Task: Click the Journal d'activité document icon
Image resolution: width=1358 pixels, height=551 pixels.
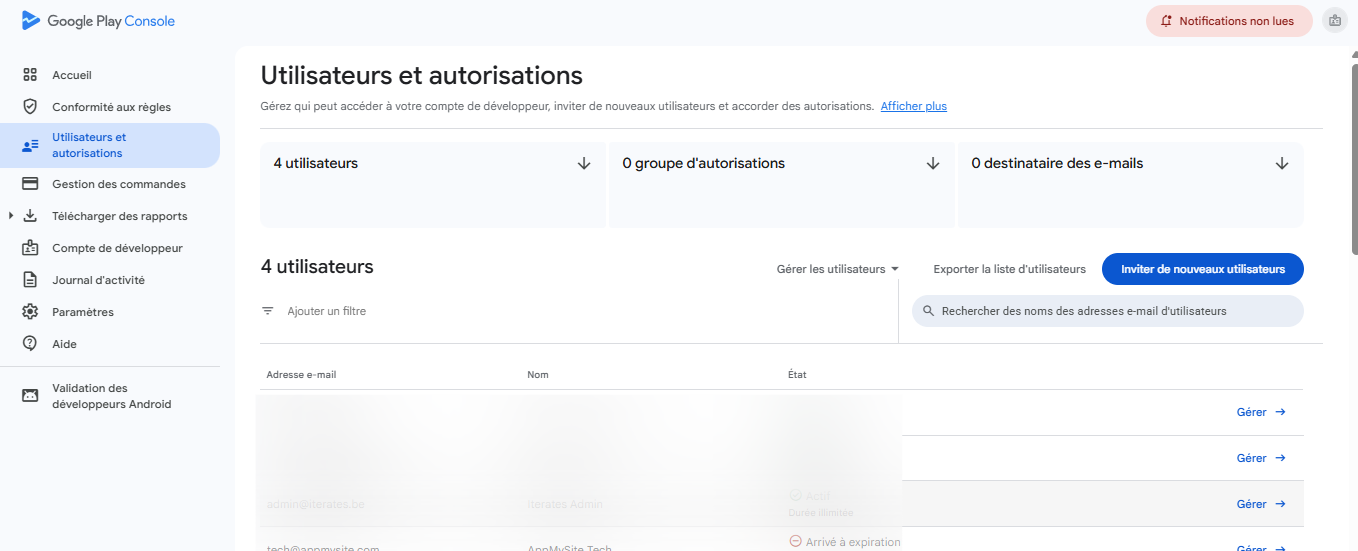Action: point(30,280)
